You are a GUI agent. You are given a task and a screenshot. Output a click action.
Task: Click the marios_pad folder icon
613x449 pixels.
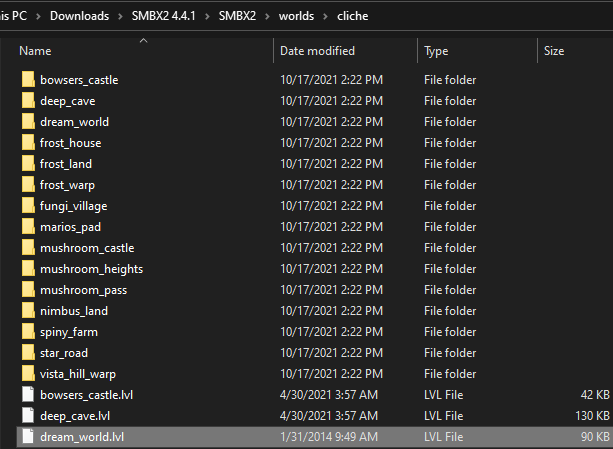pyautogui.click(x=28, y=227)
